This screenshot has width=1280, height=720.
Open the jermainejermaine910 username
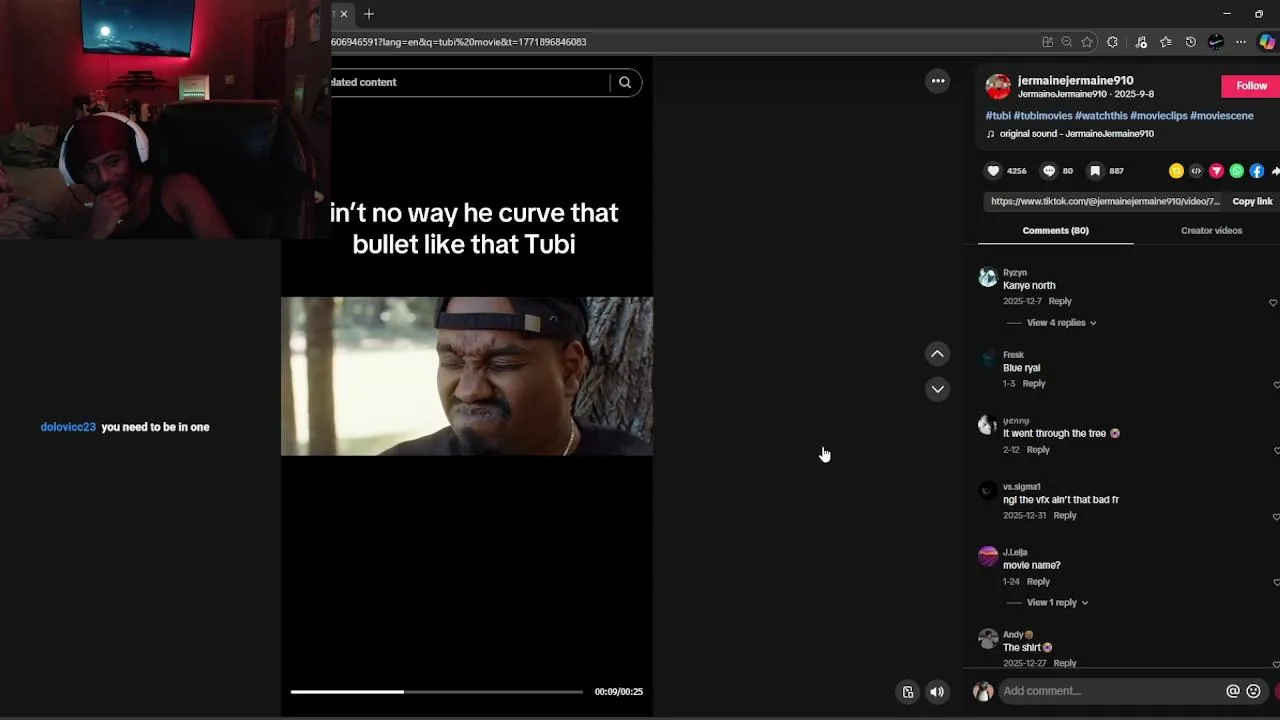(1075, 81)
